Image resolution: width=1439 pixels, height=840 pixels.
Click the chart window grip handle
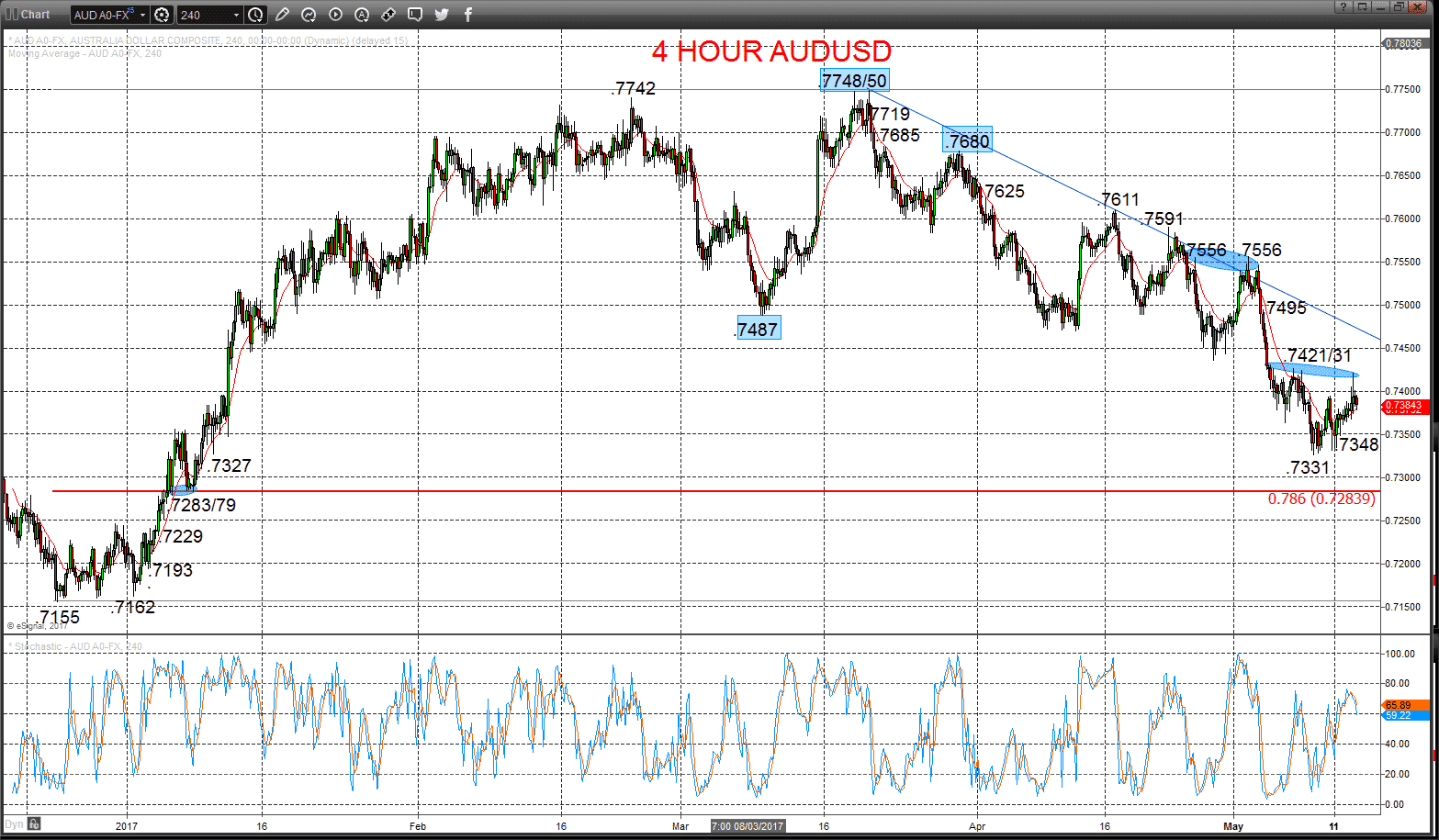pos(11,14)
